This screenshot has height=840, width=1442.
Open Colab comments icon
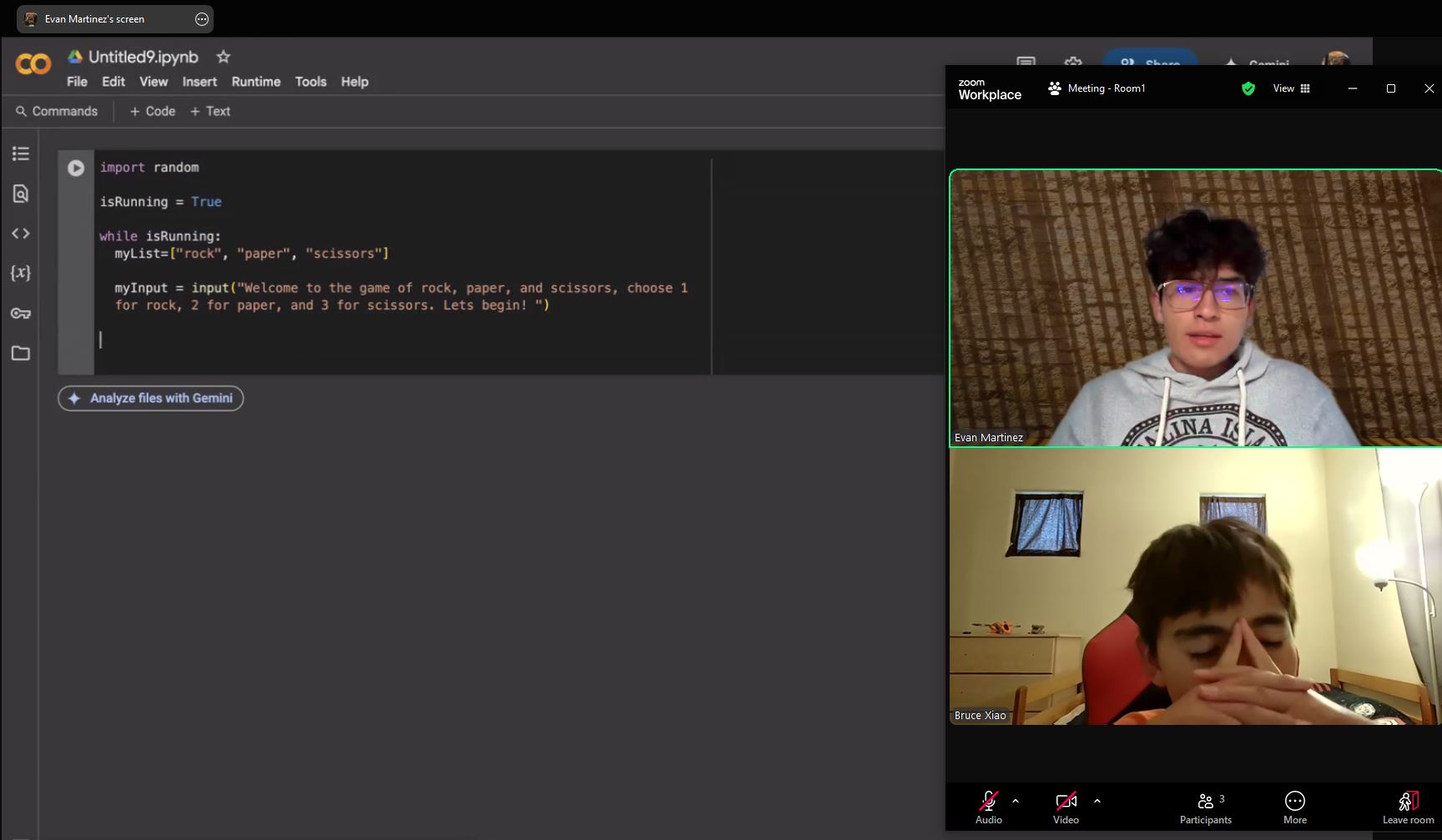click(1026, 62)
